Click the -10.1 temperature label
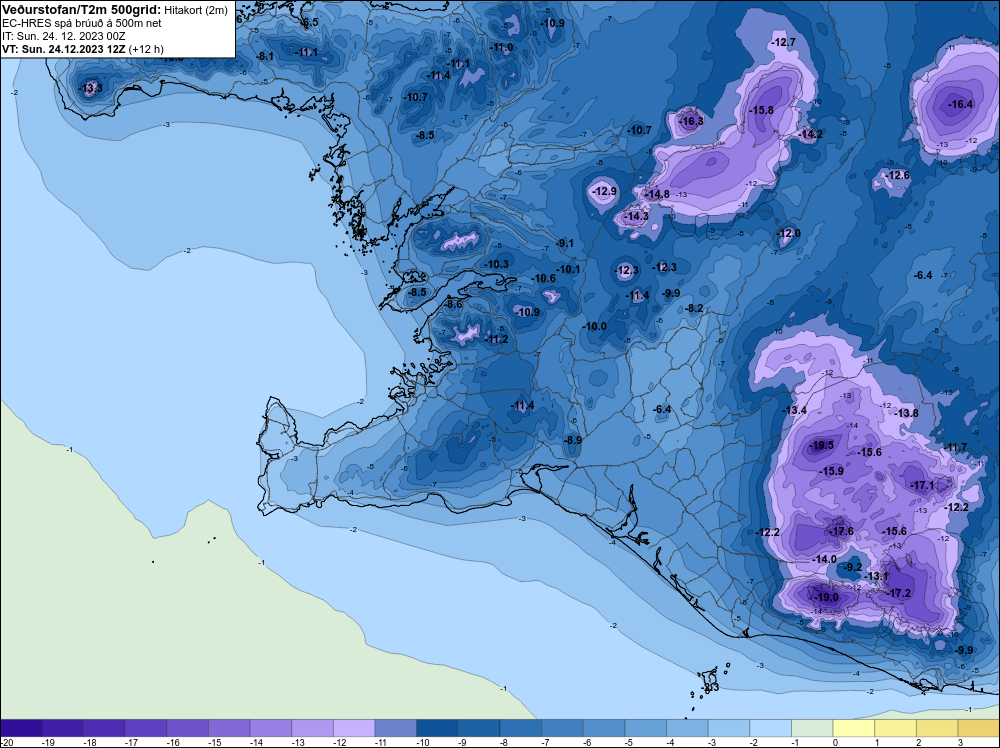1000x748 pixels. click(568, 269)
